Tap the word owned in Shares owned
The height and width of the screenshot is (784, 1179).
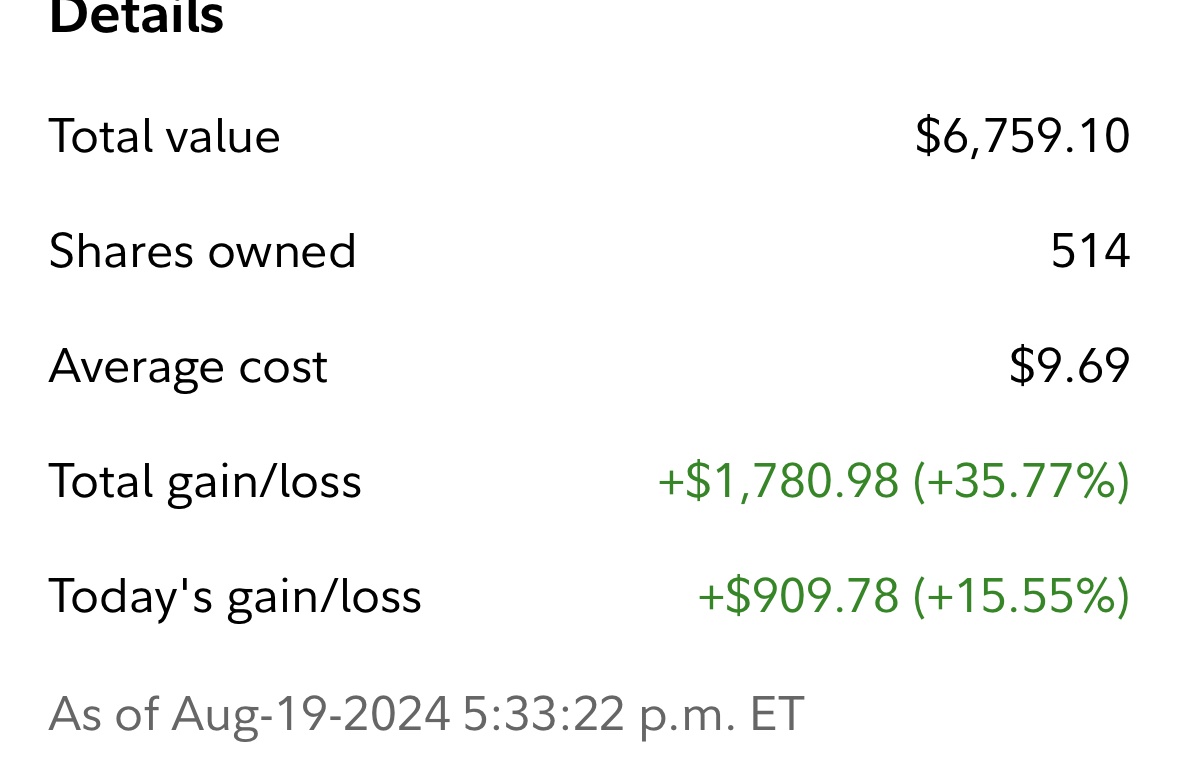281,251
